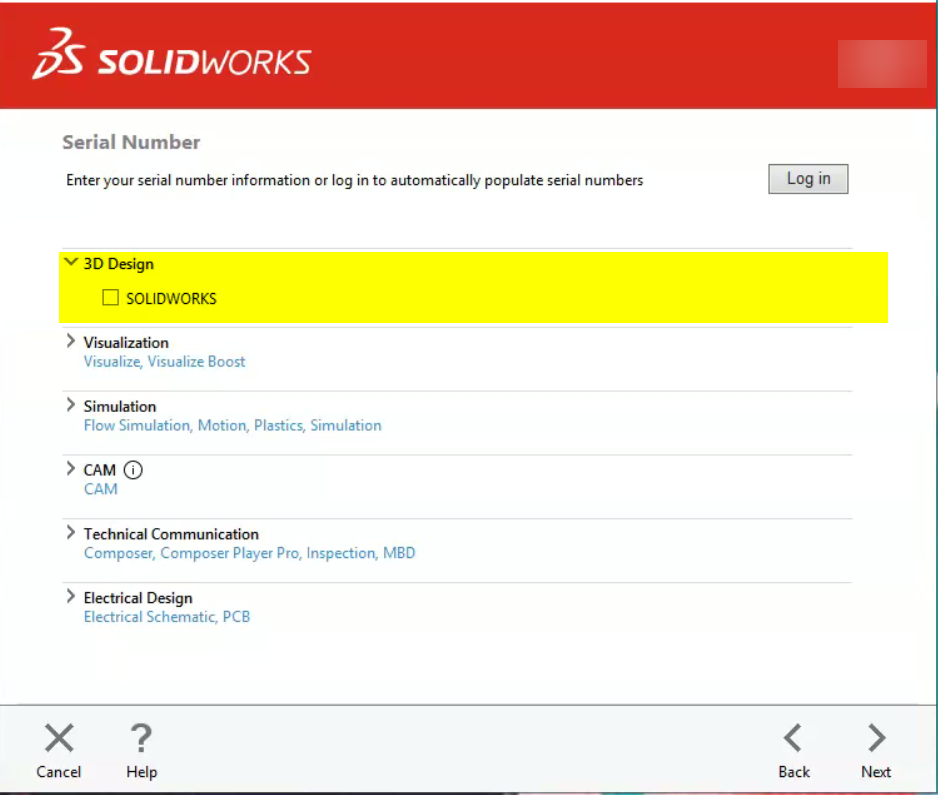Tick the SOLIDWORKS checkbox
This screenshot has height=795, width=938.
[111, 297]
